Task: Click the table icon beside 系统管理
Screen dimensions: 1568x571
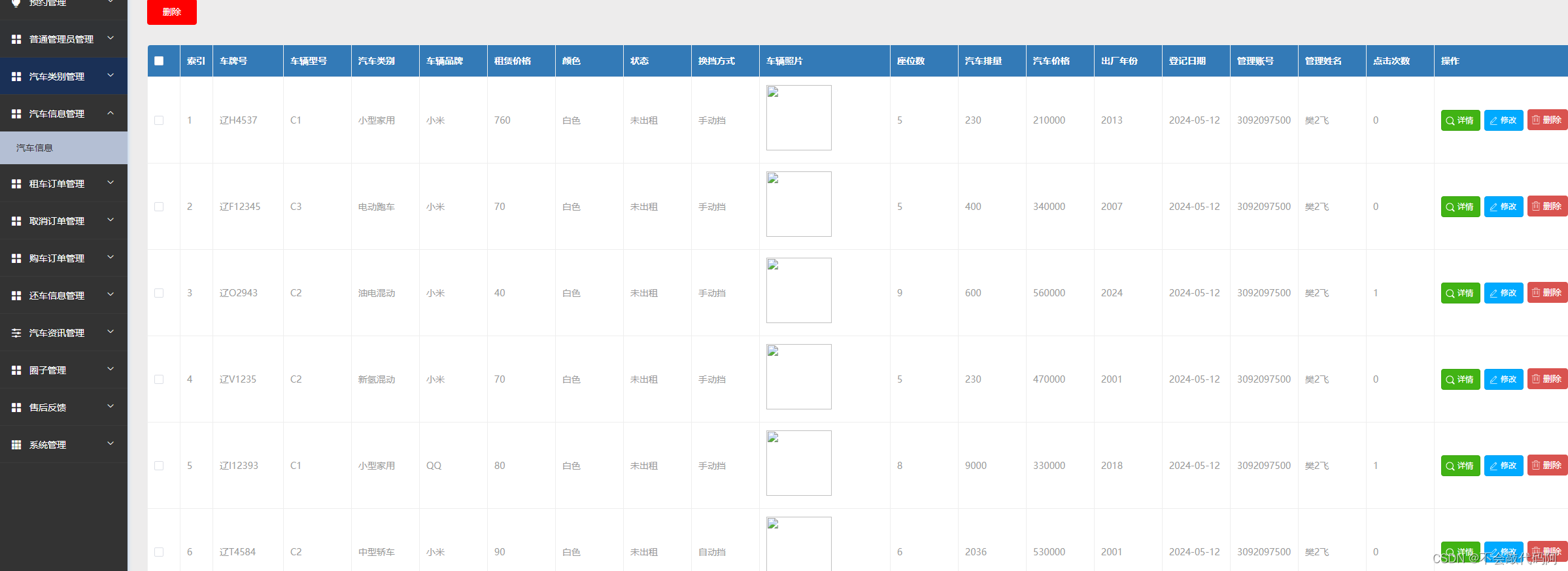Action: tap(16, 445)
